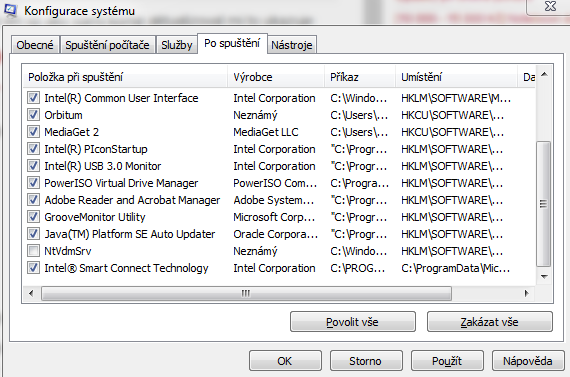Viewport: 570px width, 377px height.
Task: Sort by Výrobce column header
Action: pos(276,77)
